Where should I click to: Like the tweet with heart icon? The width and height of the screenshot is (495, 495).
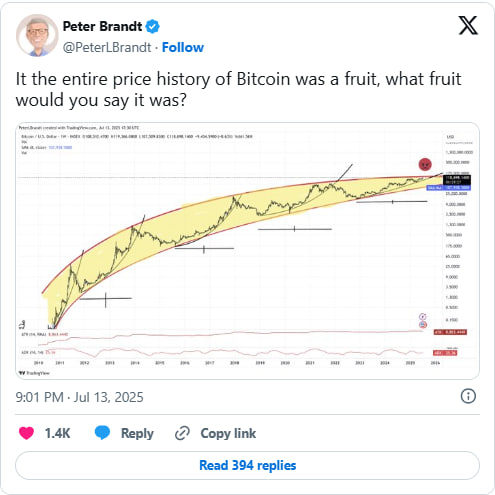26,433
